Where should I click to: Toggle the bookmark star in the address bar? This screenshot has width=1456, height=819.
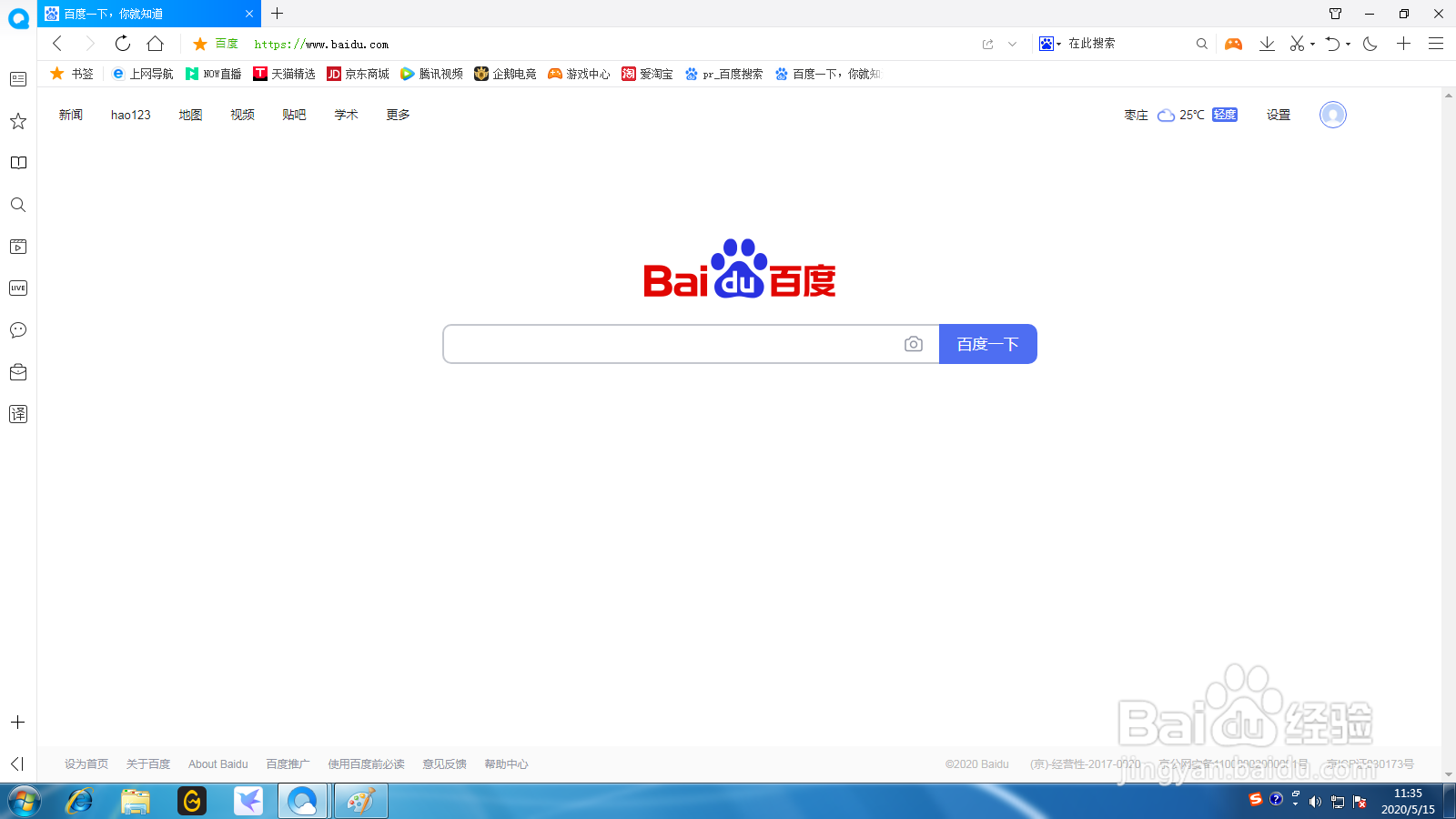[x=199, y=43]
